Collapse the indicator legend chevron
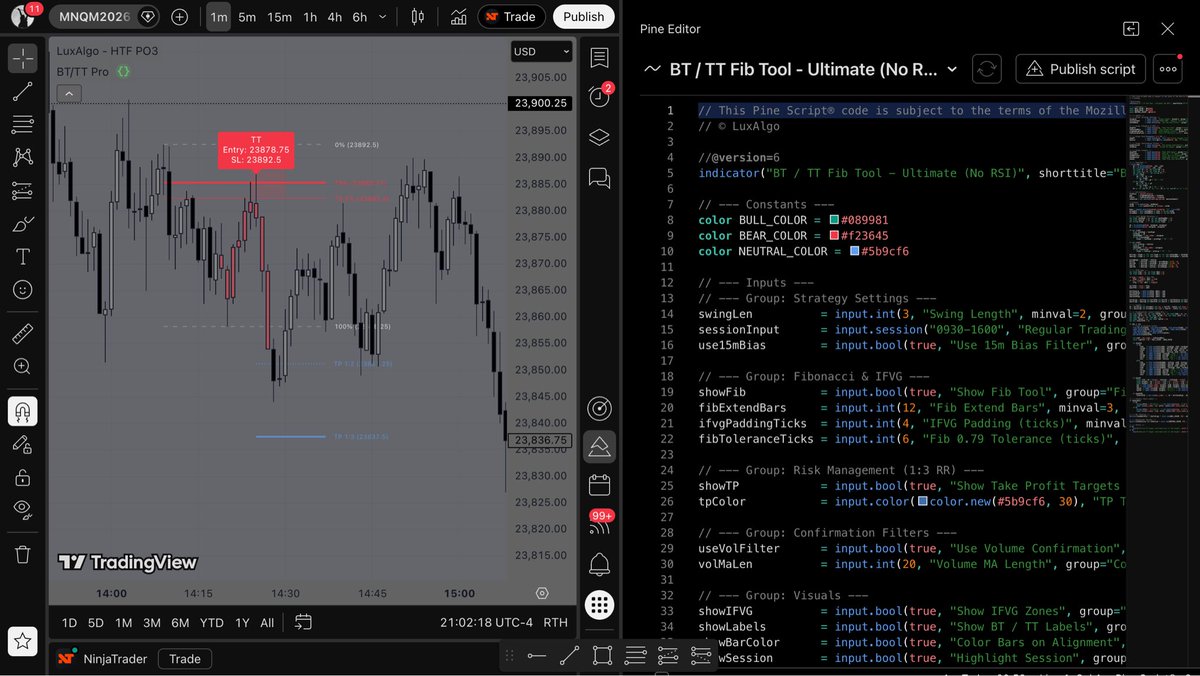This screenshot has width=1200, height=676. point(68,94)
